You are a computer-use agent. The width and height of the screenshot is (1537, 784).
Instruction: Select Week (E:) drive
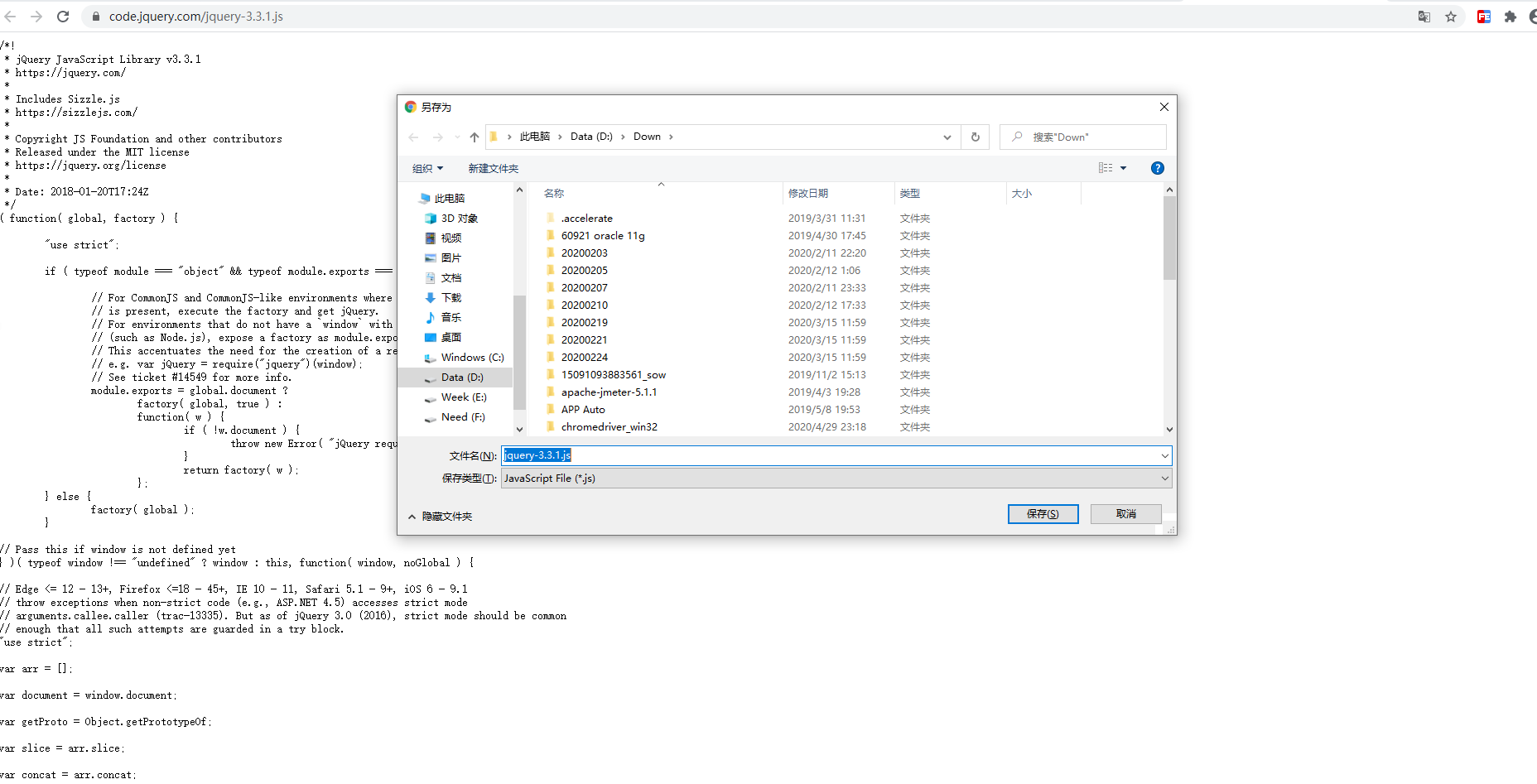[464, 397]
